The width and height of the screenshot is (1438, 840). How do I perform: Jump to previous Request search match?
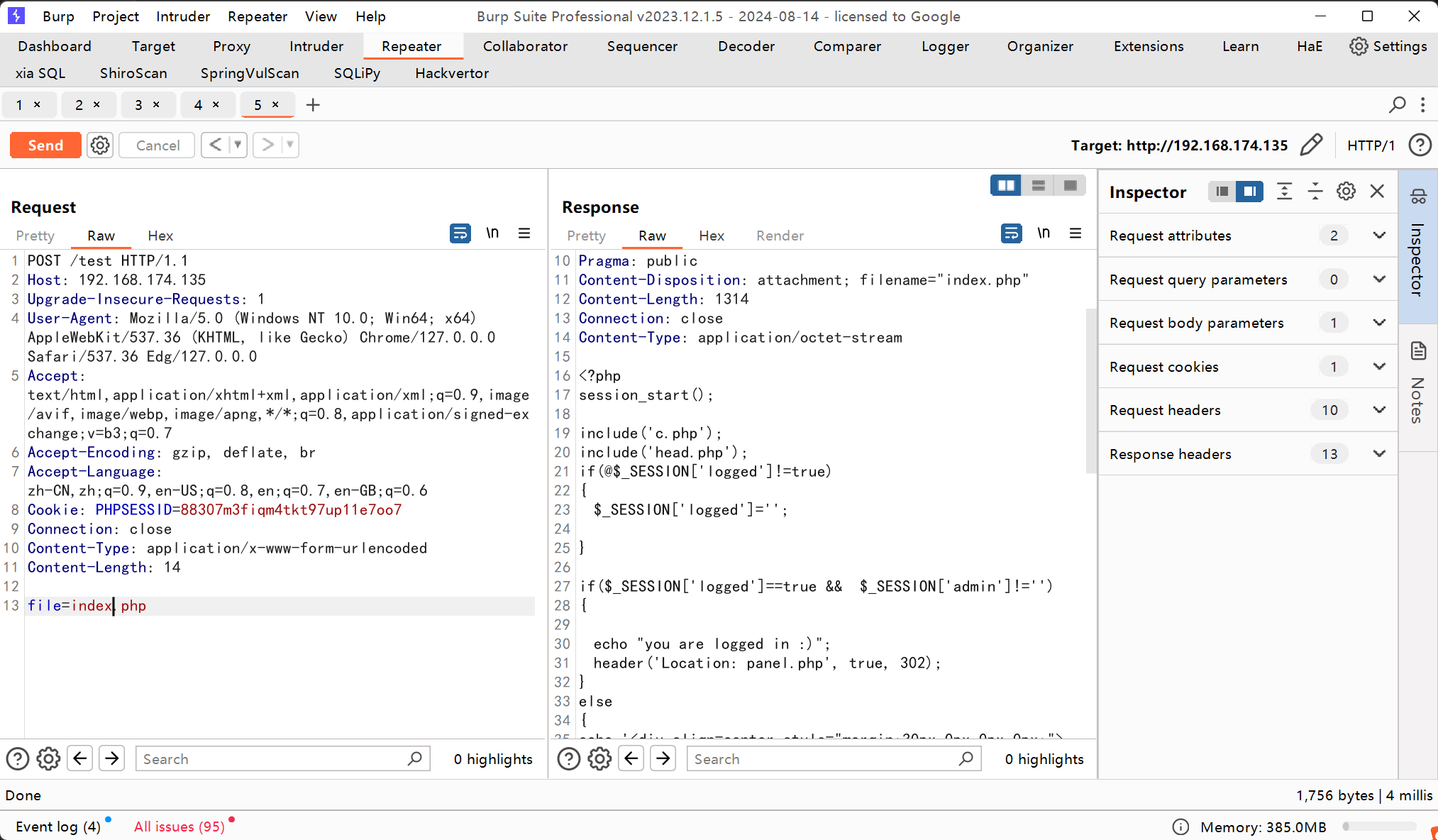point(80,758)
